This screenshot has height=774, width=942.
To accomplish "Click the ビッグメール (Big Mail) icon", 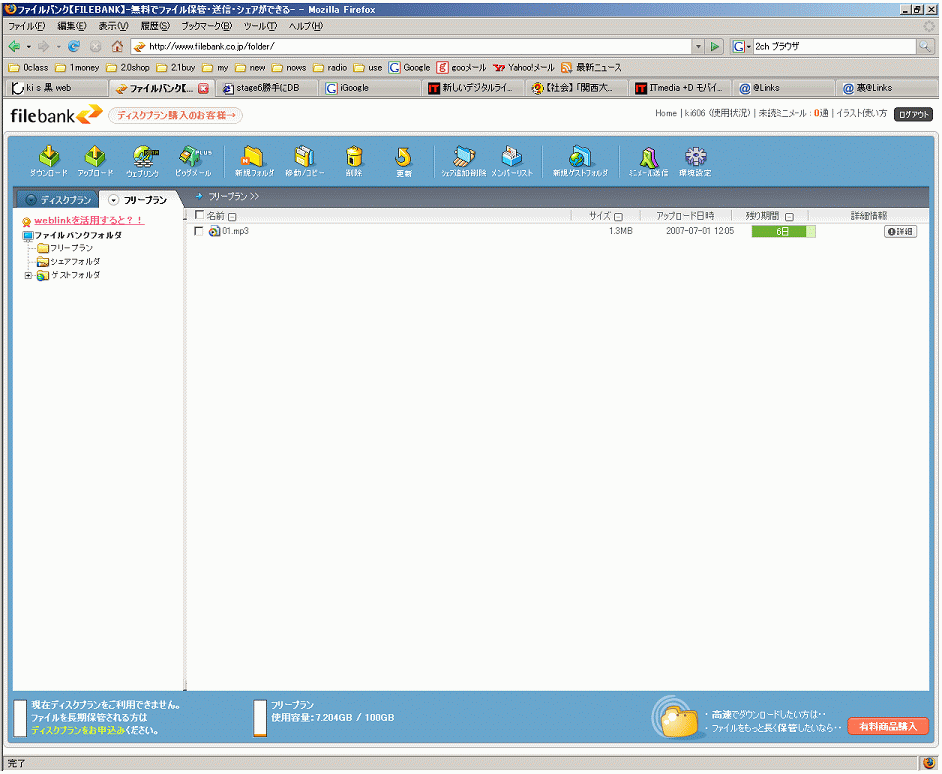I will [193, 160].
